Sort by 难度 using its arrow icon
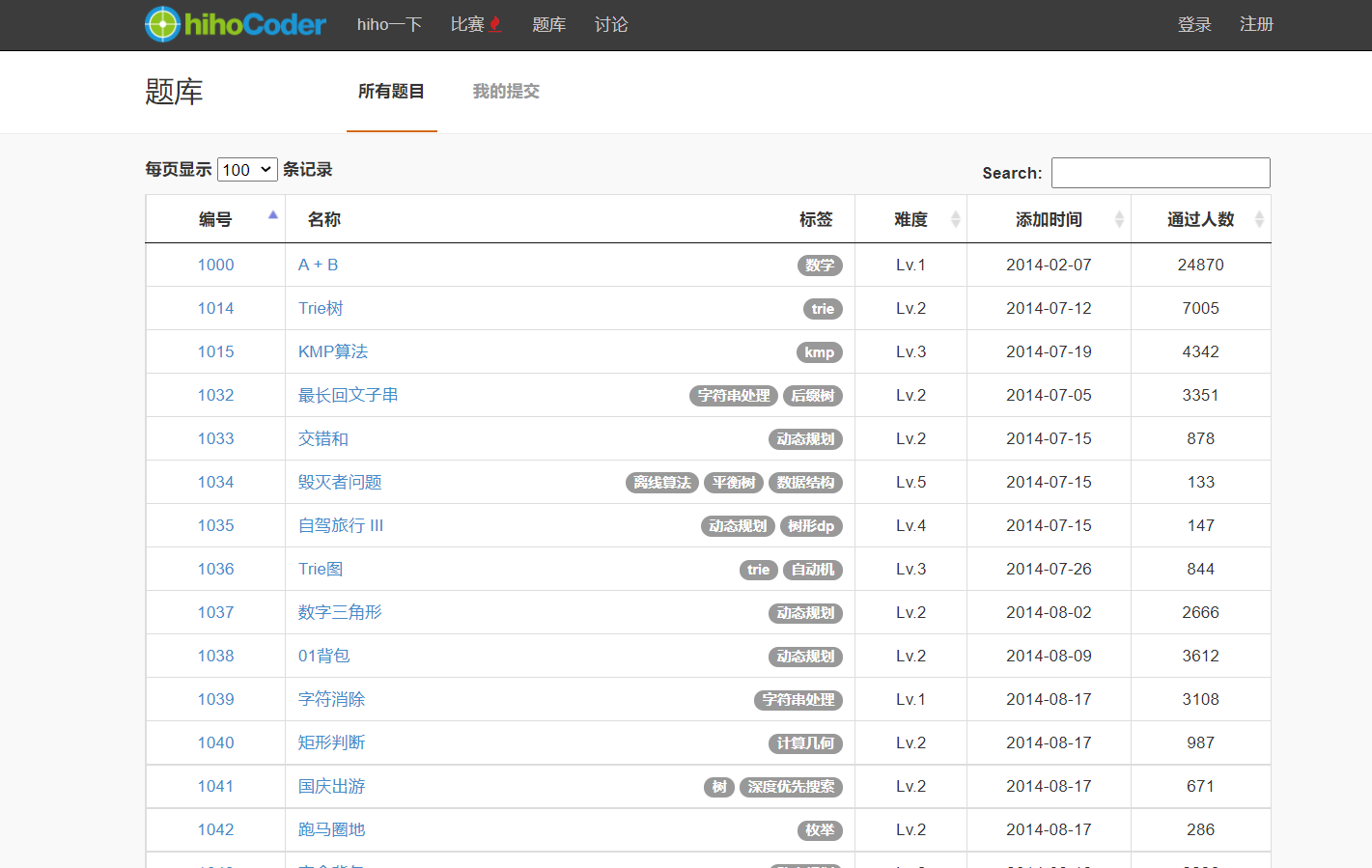Viewport: 1372px width, 868px height. click(x=956, y=219)
